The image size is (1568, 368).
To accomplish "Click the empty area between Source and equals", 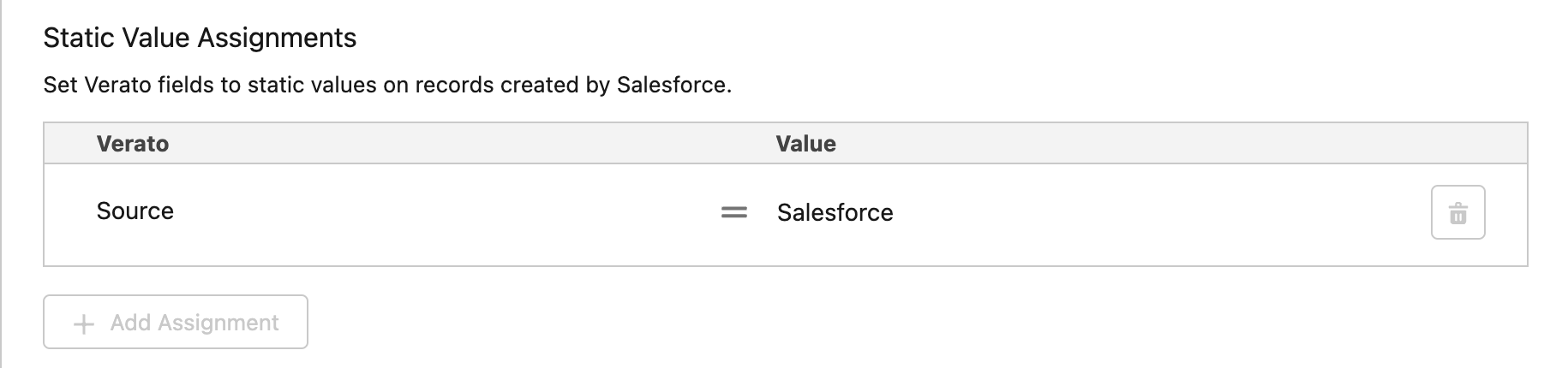I will pos(446,212).
